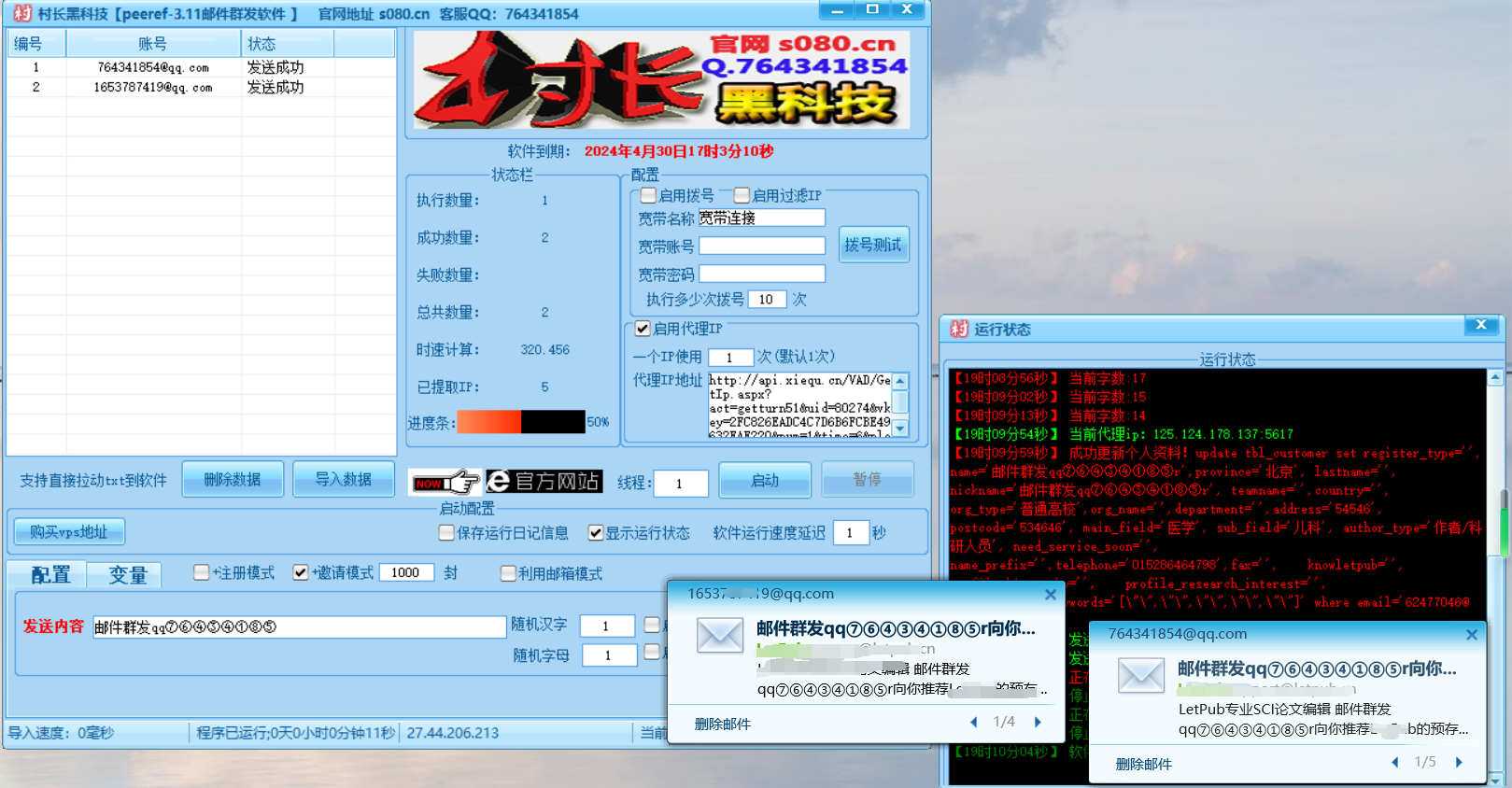Click the 删除数据 button
This screenshot has width=1512, height=788.
[x=233, y=479]
